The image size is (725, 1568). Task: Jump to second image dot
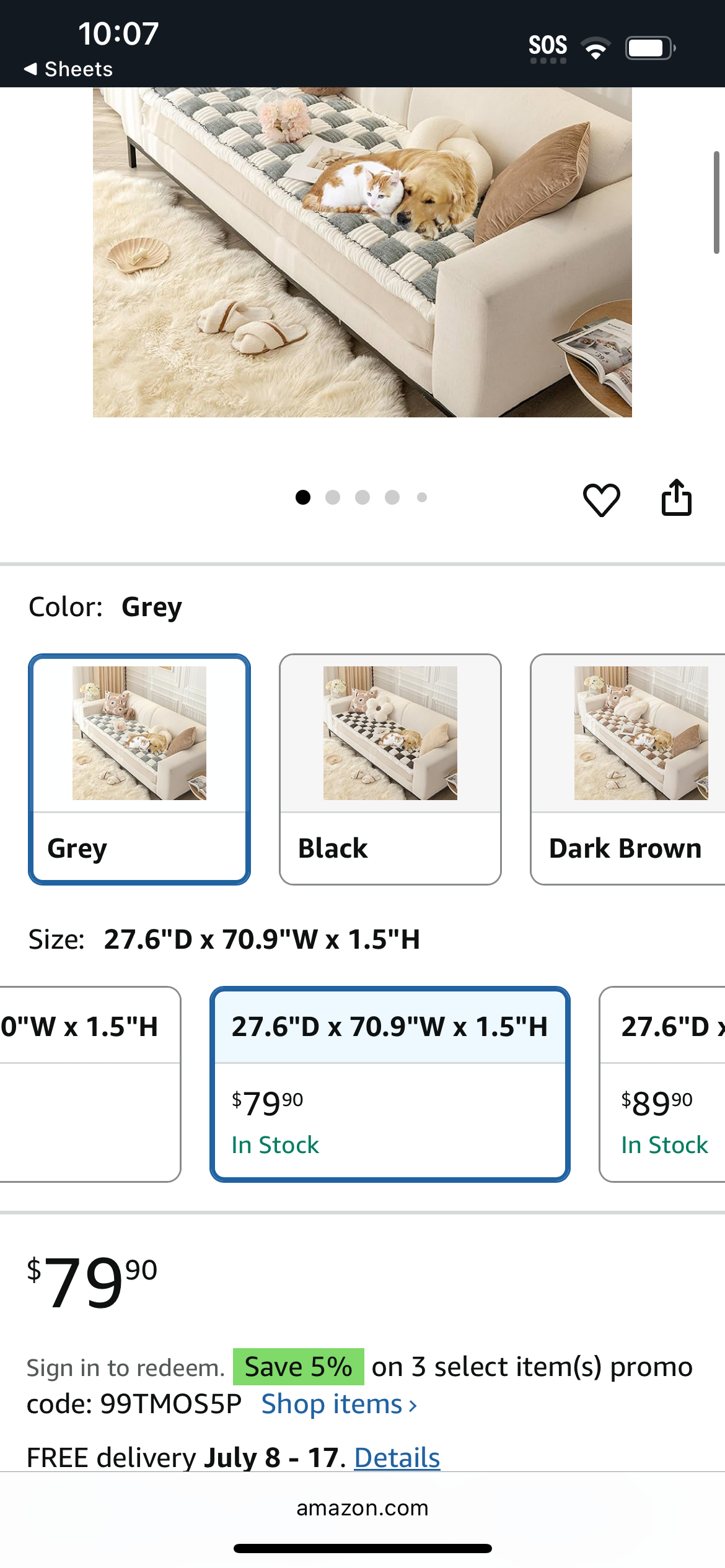(333, 497)
